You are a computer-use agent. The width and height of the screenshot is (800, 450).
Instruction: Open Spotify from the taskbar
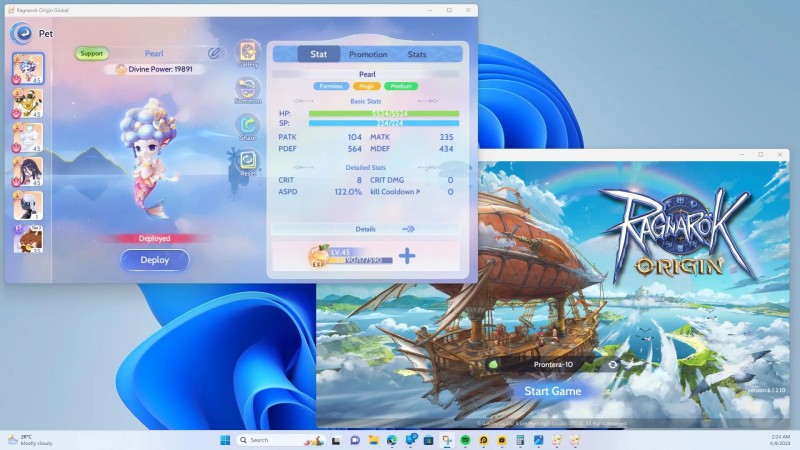point(465,440)
